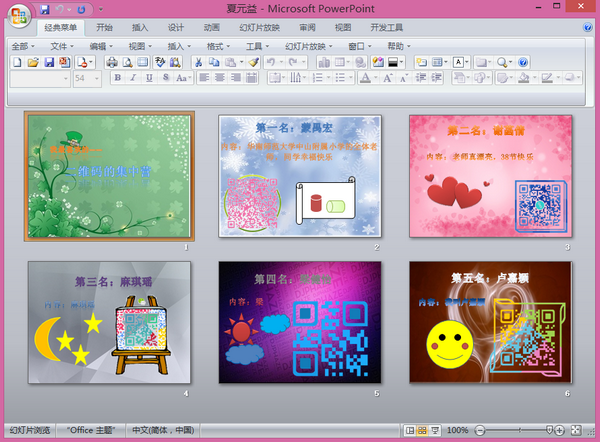Center align text
Image resolution: width=600 pixels, height=442 pixels.
(220, 78)
